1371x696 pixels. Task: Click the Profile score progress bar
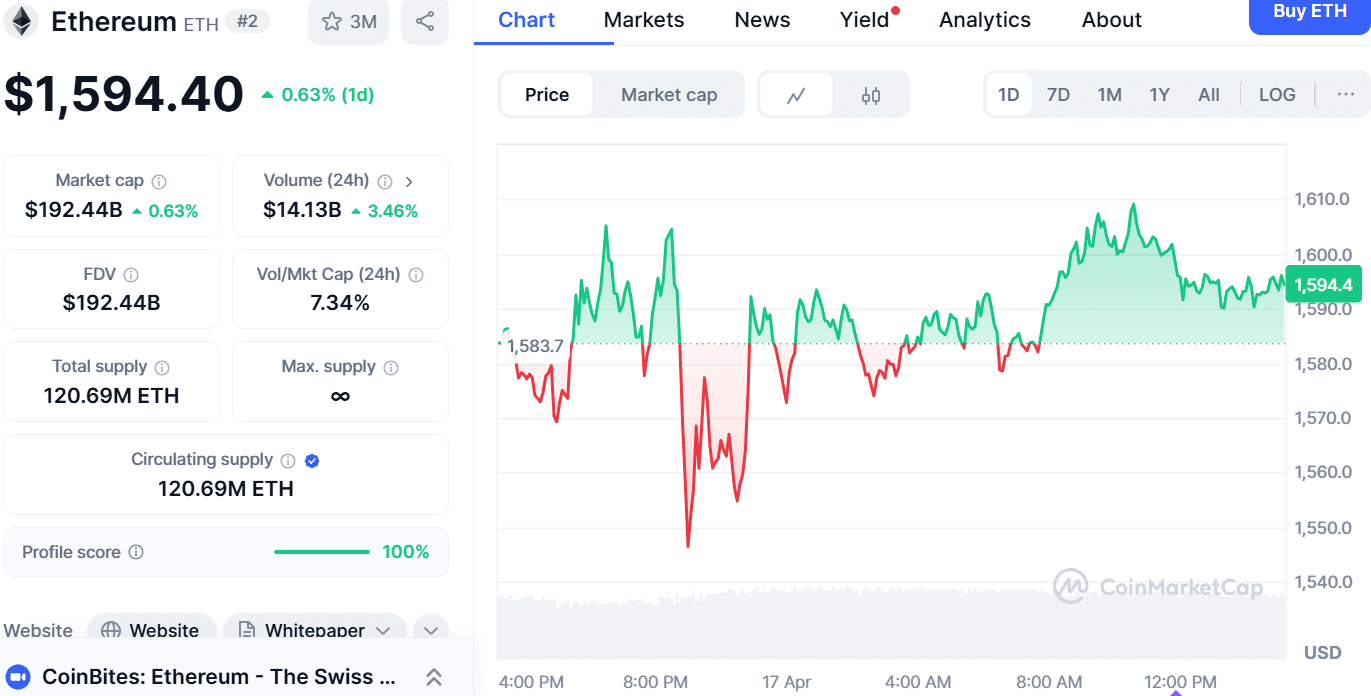coord(321,551)
